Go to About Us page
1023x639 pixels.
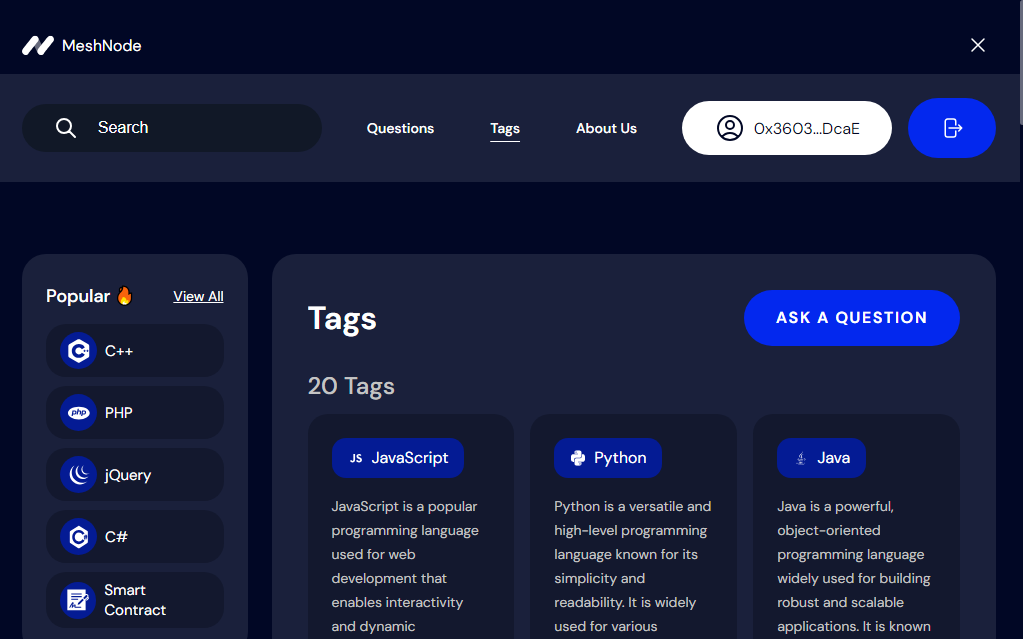[606, 129]
